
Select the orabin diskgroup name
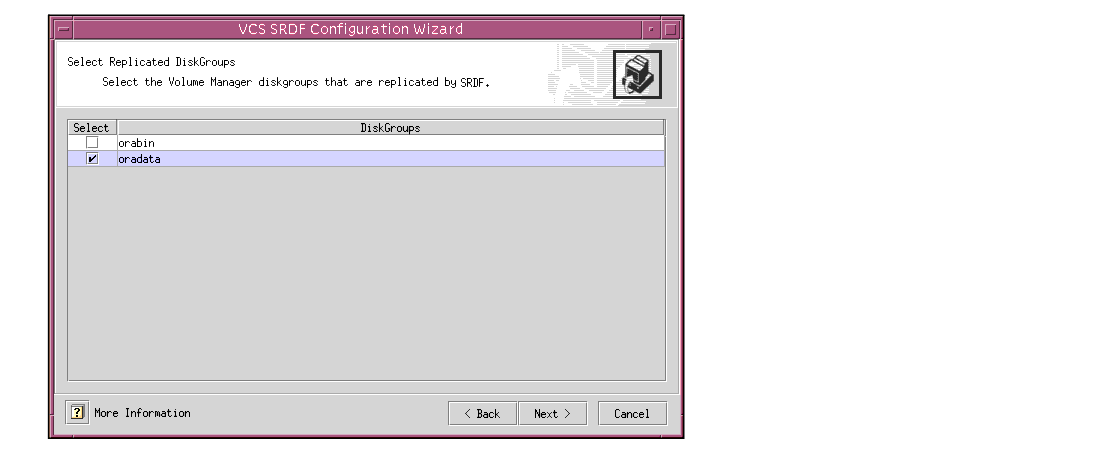pyautogui.click(x=136, y=143)
